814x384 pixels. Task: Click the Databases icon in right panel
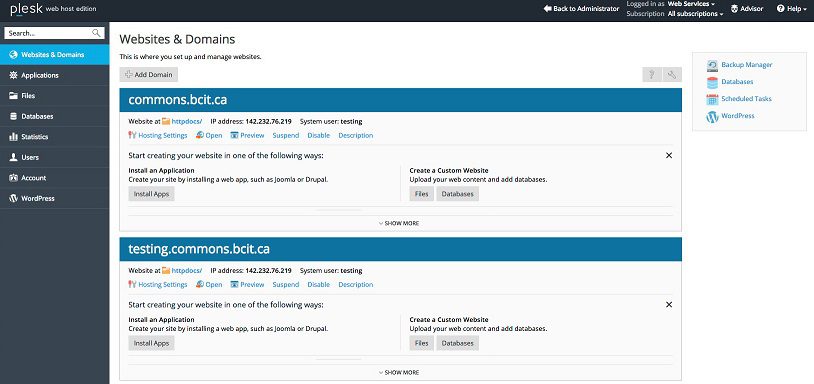pyautogui.click(x=712, y=83)
